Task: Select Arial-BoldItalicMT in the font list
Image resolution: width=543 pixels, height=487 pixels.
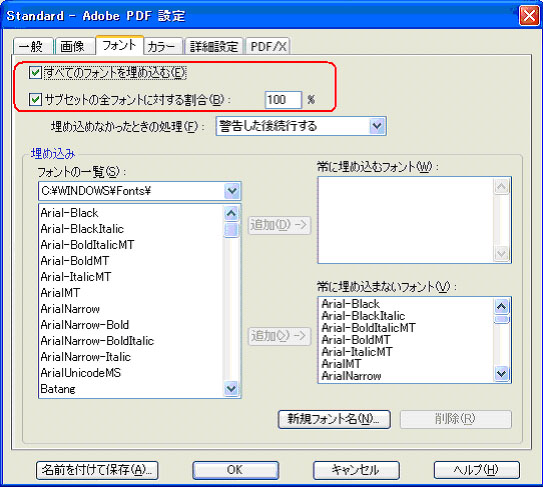Action: tap(87, 245)
